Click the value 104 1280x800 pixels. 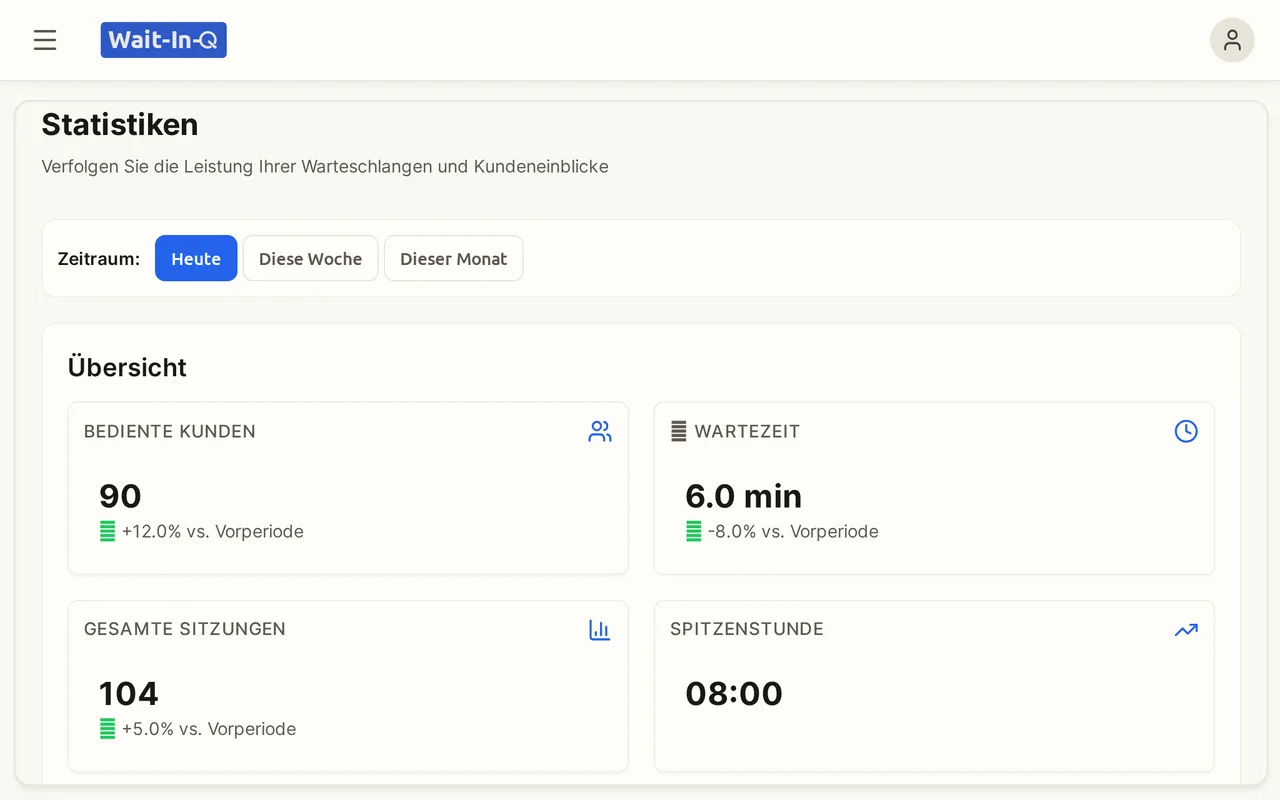point(129,694)
